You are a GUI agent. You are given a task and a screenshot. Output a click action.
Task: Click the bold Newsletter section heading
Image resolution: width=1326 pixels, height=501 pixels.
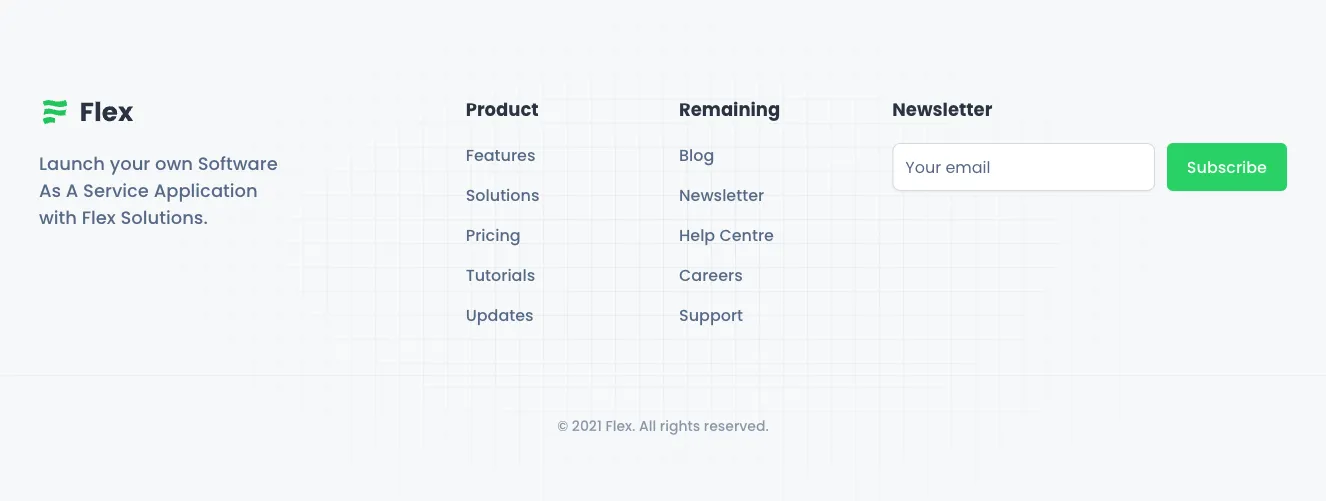click(942, 110)
